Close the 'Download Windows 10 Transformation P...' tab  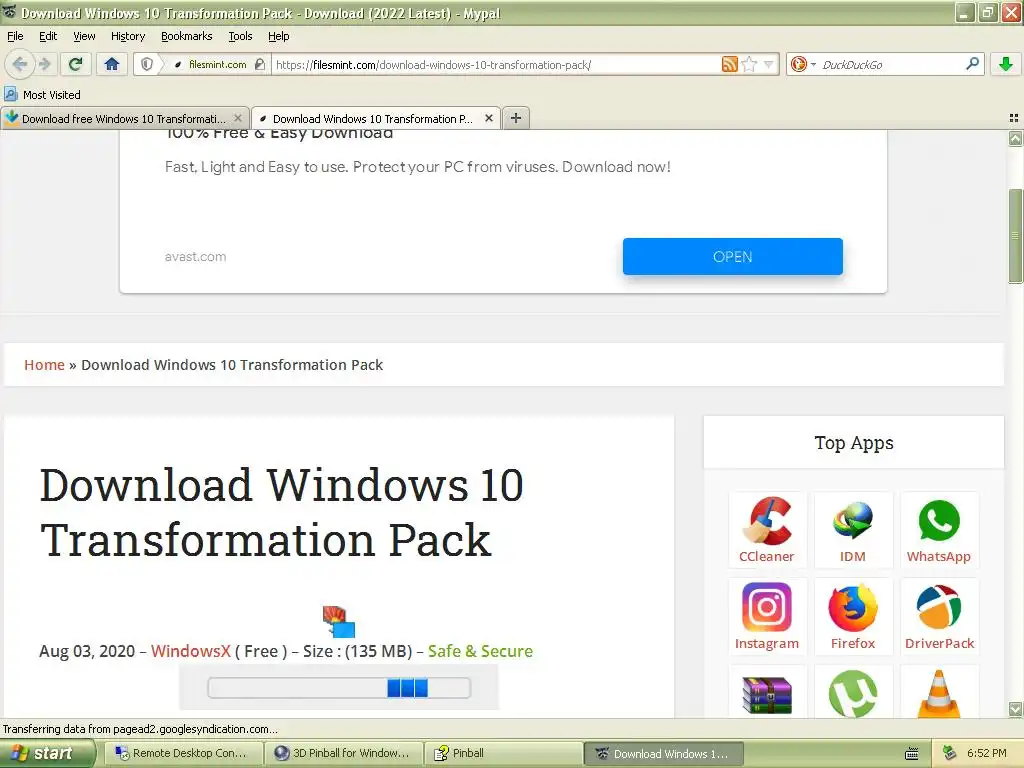pos(488,118)
